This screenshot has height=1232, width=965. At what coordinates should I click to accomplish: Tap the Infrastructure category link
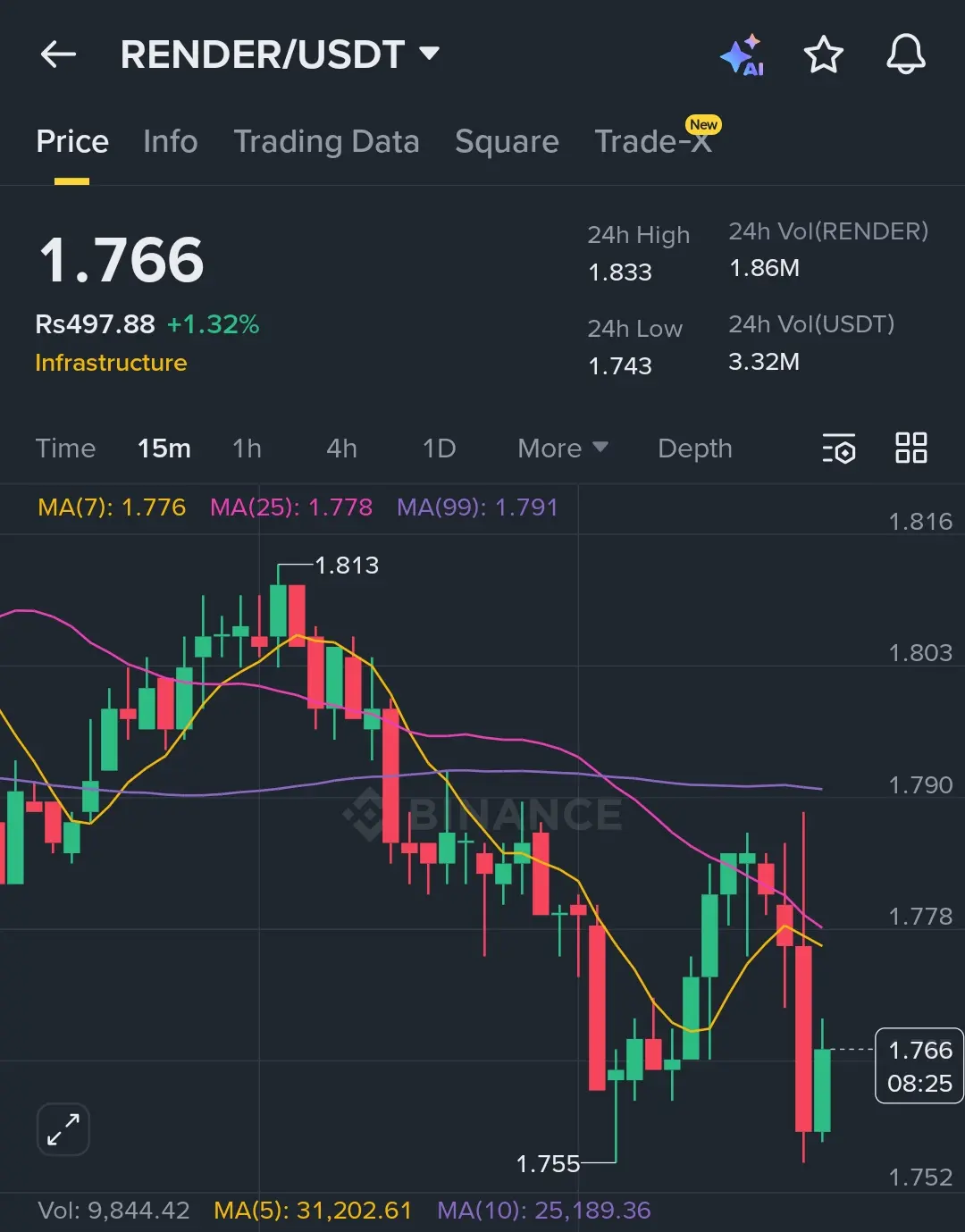coord(111,363)
